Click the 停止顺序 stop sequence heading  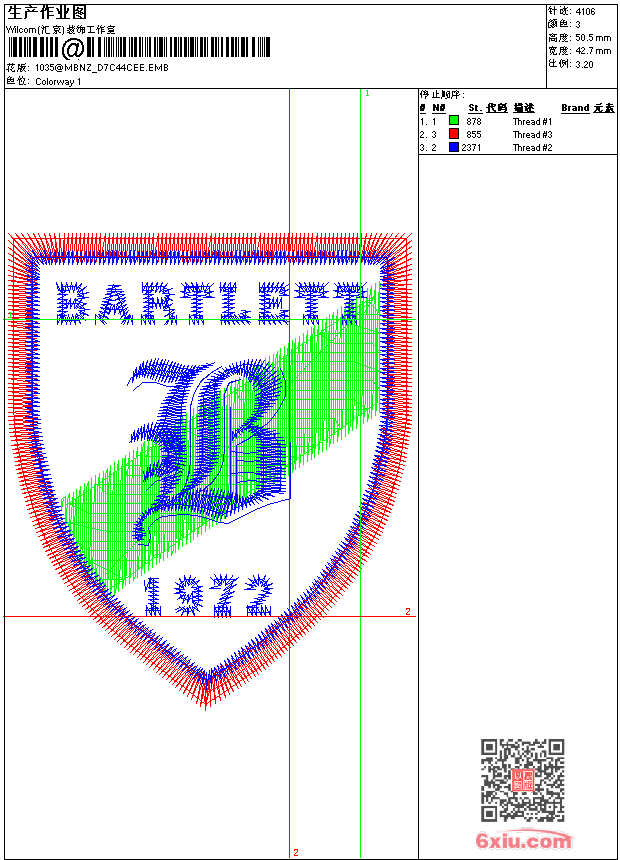coord(442,95)
